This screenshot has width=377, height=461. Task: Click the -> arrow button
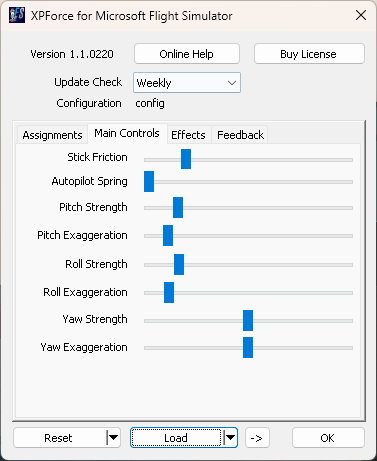(257, 438)
